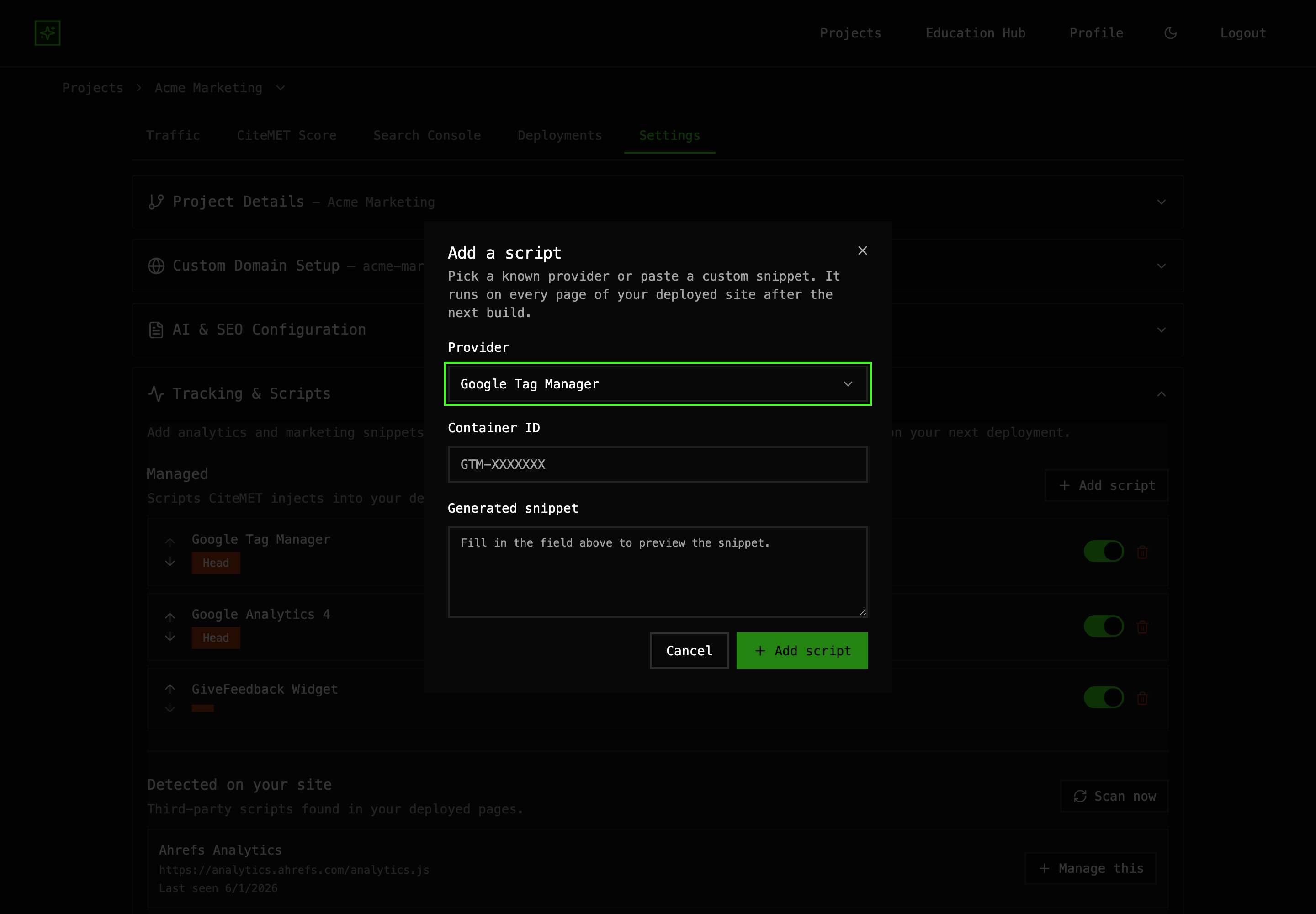
Task: Click the CiteMET sparkle logo
Action: coord(48,33)
